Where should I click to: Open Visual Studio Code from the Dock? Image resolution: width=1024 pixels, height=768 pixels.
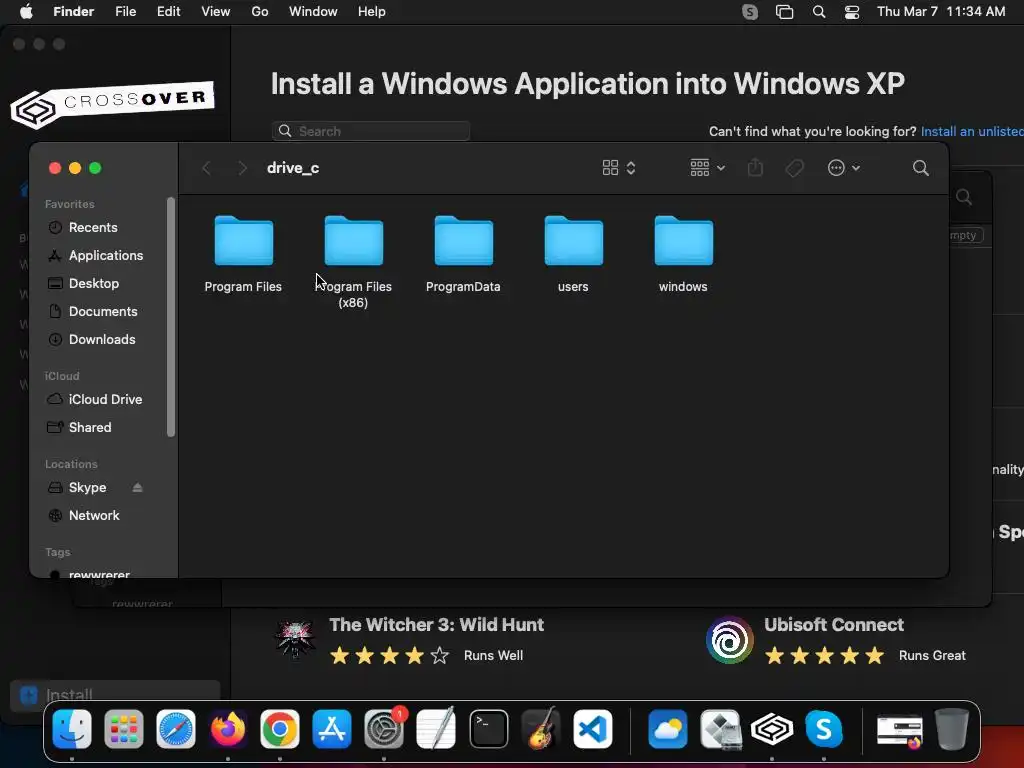[x=593, y=729]
